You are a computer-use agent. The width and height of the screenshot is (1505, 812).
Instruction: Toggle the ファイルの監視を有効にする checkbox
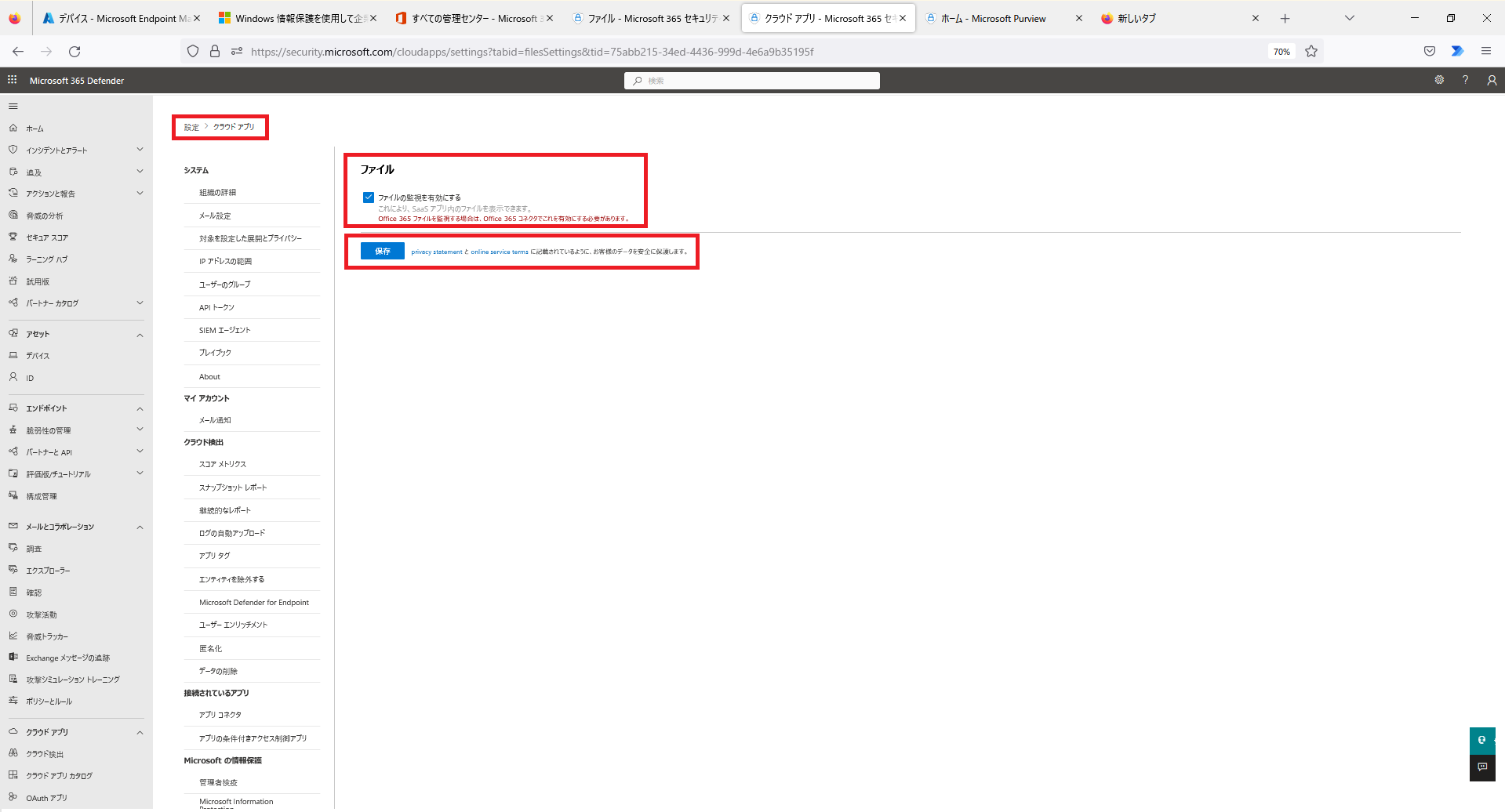tap(369, 198)
